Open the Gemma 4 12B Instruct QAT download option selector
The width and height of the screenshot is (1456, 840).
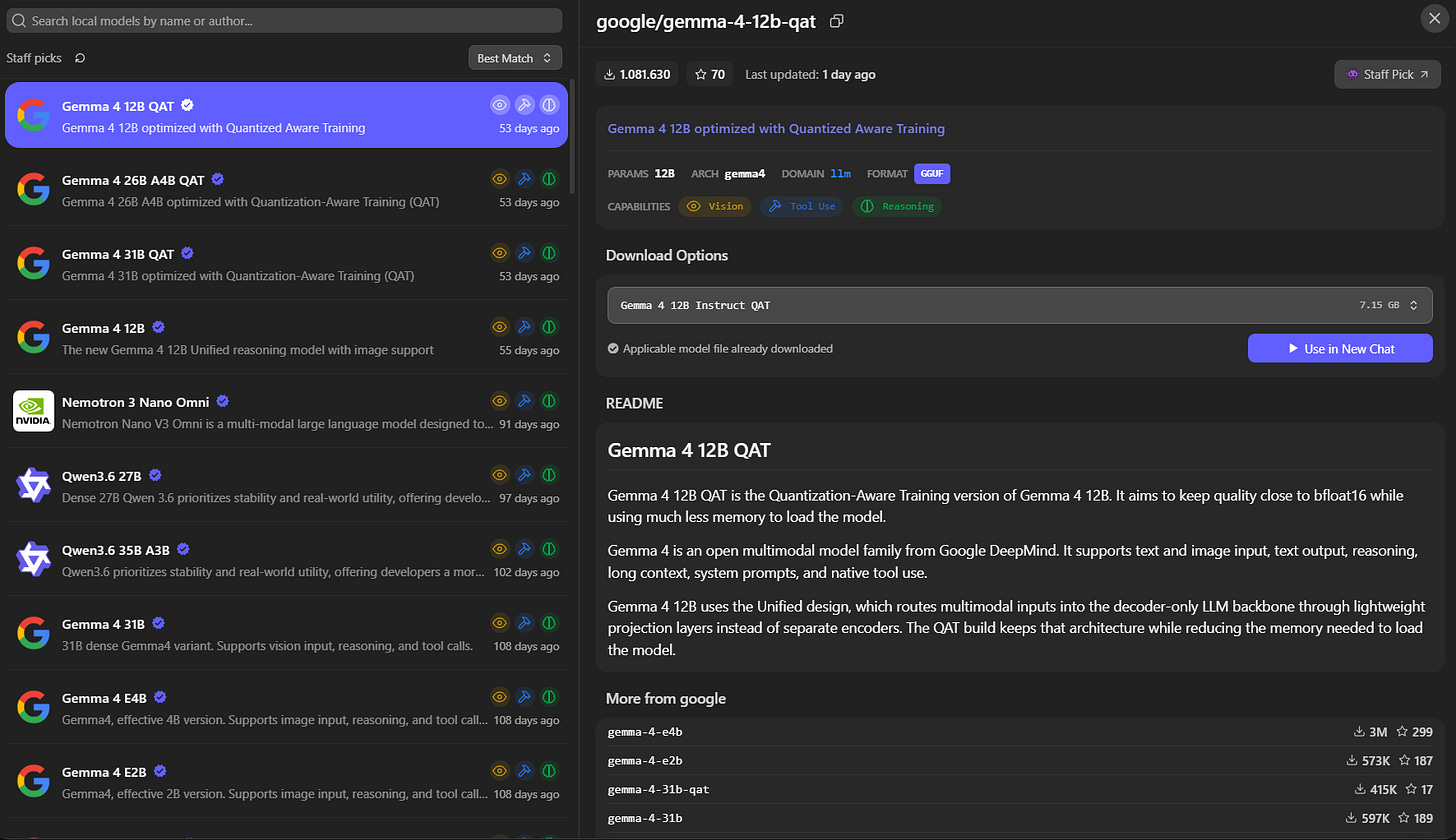1019,305
